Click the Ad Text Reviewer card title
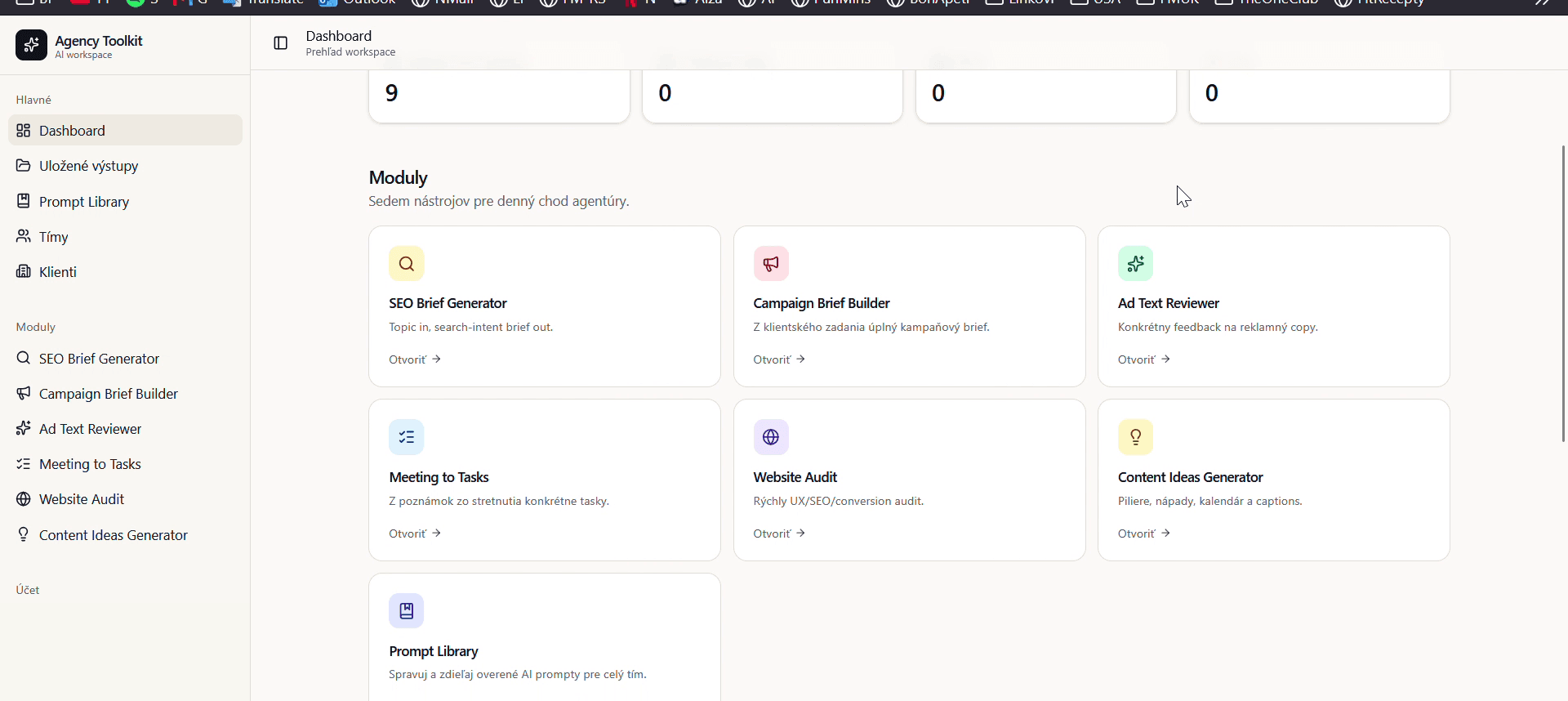The image size is (1568, 701). coord(1168,303)
